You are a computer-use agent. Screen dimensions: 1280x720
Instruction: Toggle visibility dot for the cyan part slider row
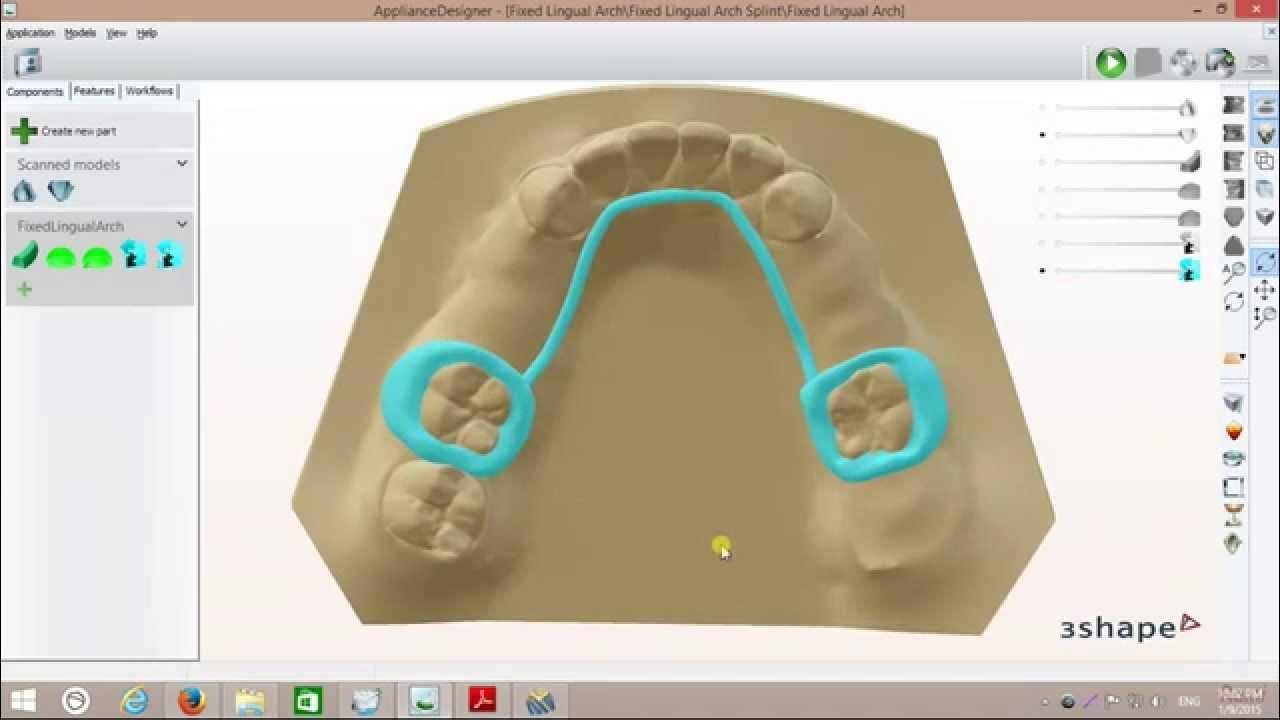coord(1043,270)
